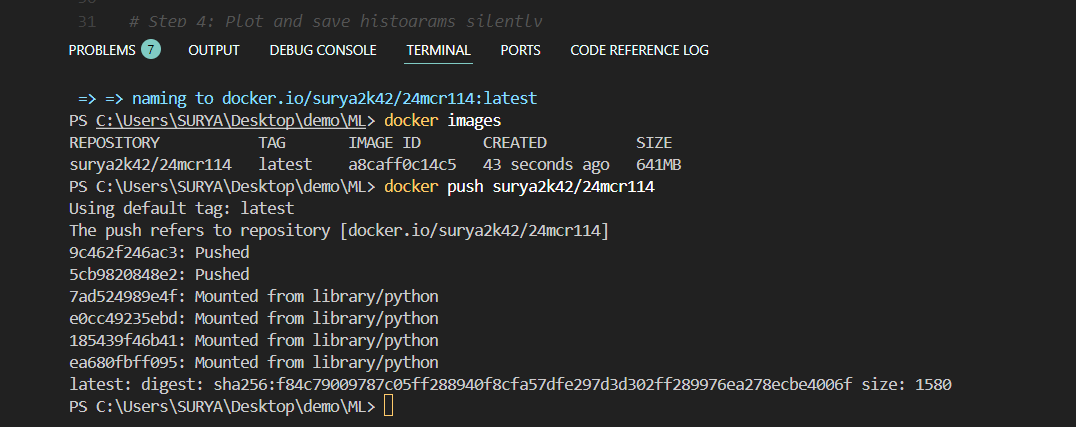The height and width of the screenshot is (427, 1076).
Task: Click the layer line e0cc49235ebd Mounted from library/python
Action: pos(254,319)
